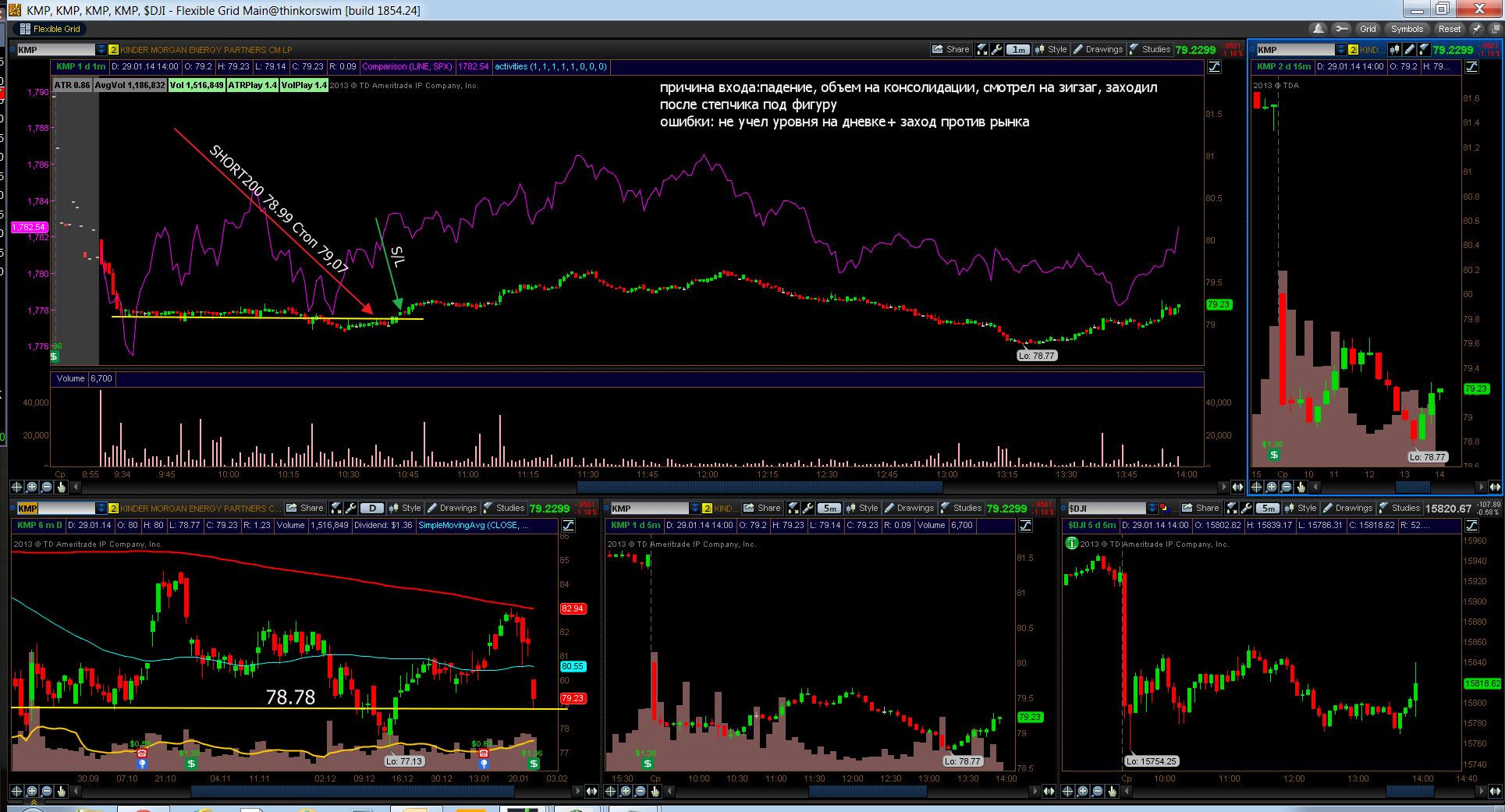Click the pin icon near Reset
This screenshot has height=812, width=1505.
1476,29
